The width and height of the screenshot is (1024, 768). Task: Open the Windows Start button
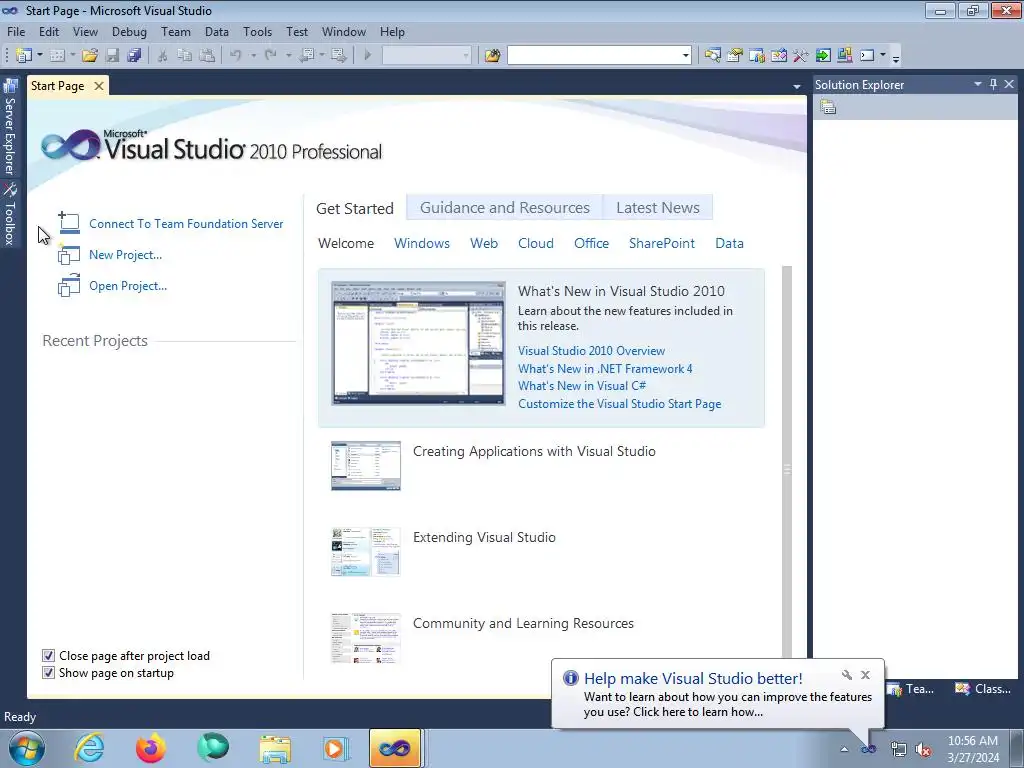[26, 748]
